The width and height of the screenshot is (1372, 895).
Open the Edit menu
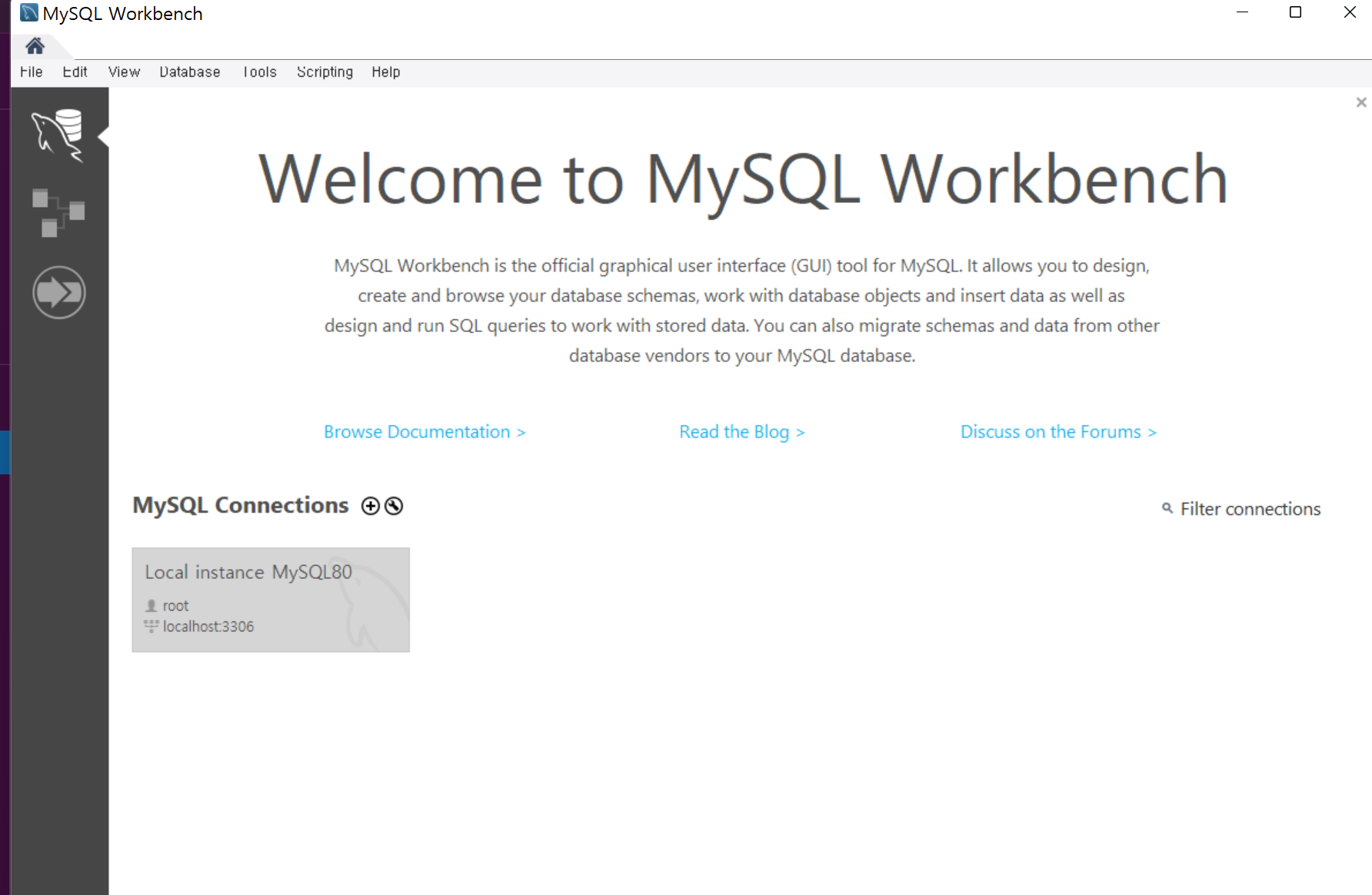75,72
